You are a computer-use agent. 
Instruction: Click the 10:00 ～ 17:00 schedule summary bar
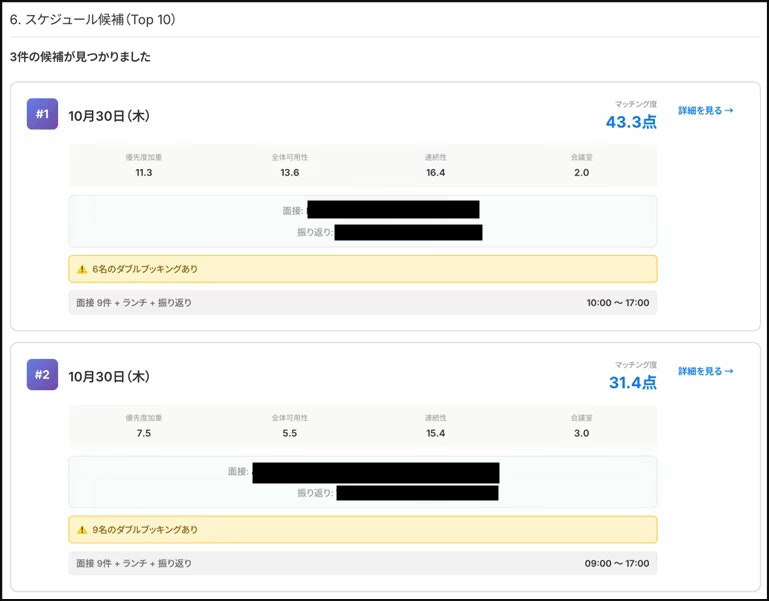point(363,303)
